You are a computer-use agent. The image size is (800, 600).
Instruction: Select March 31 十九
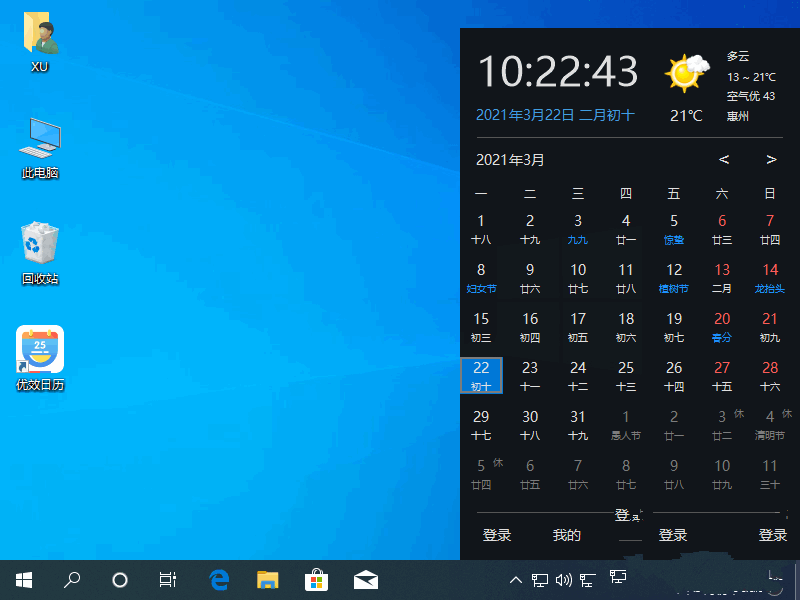click(x=578, y=424)
